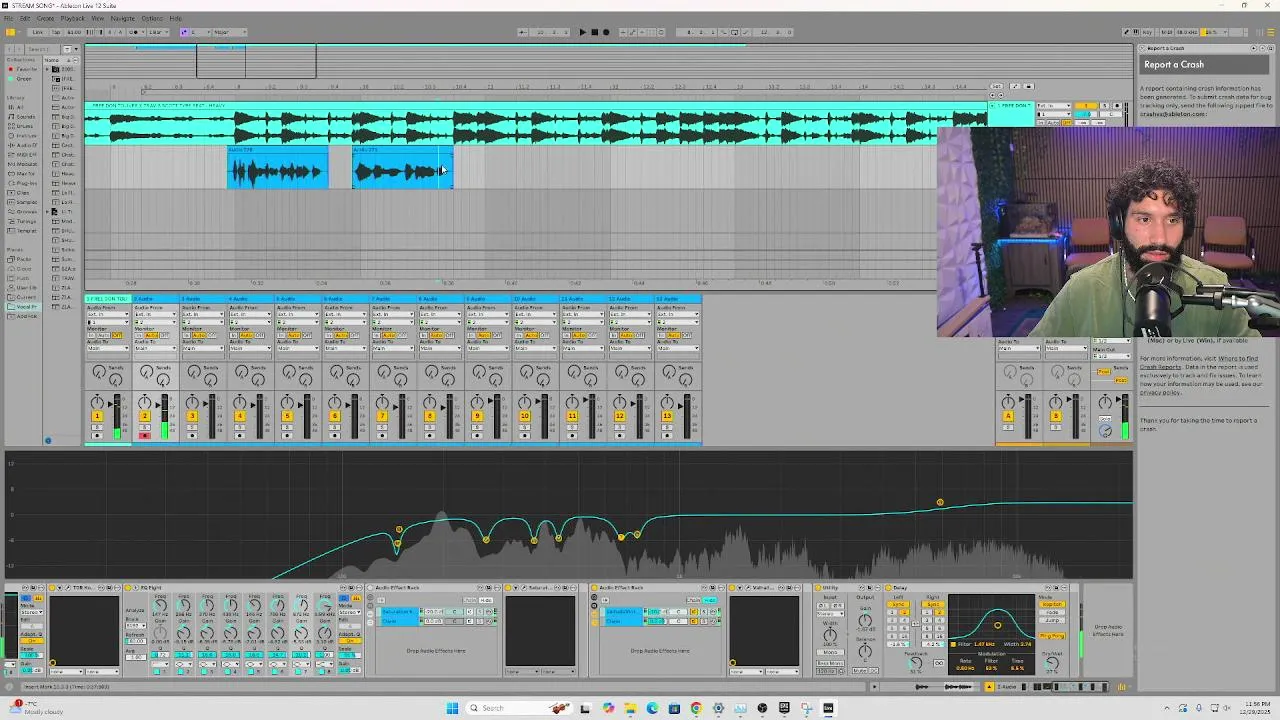This screenshot has width=1280, height=720.
Task: Select Packs under Places
Action: 22,259
